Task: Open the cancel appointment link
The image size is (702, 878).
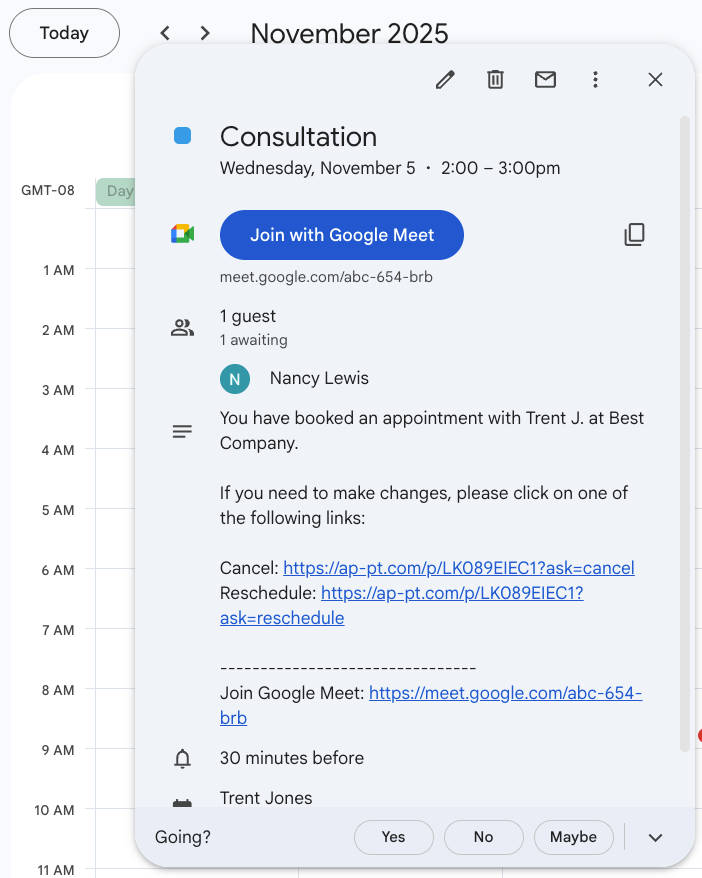Action: (459, 567)
